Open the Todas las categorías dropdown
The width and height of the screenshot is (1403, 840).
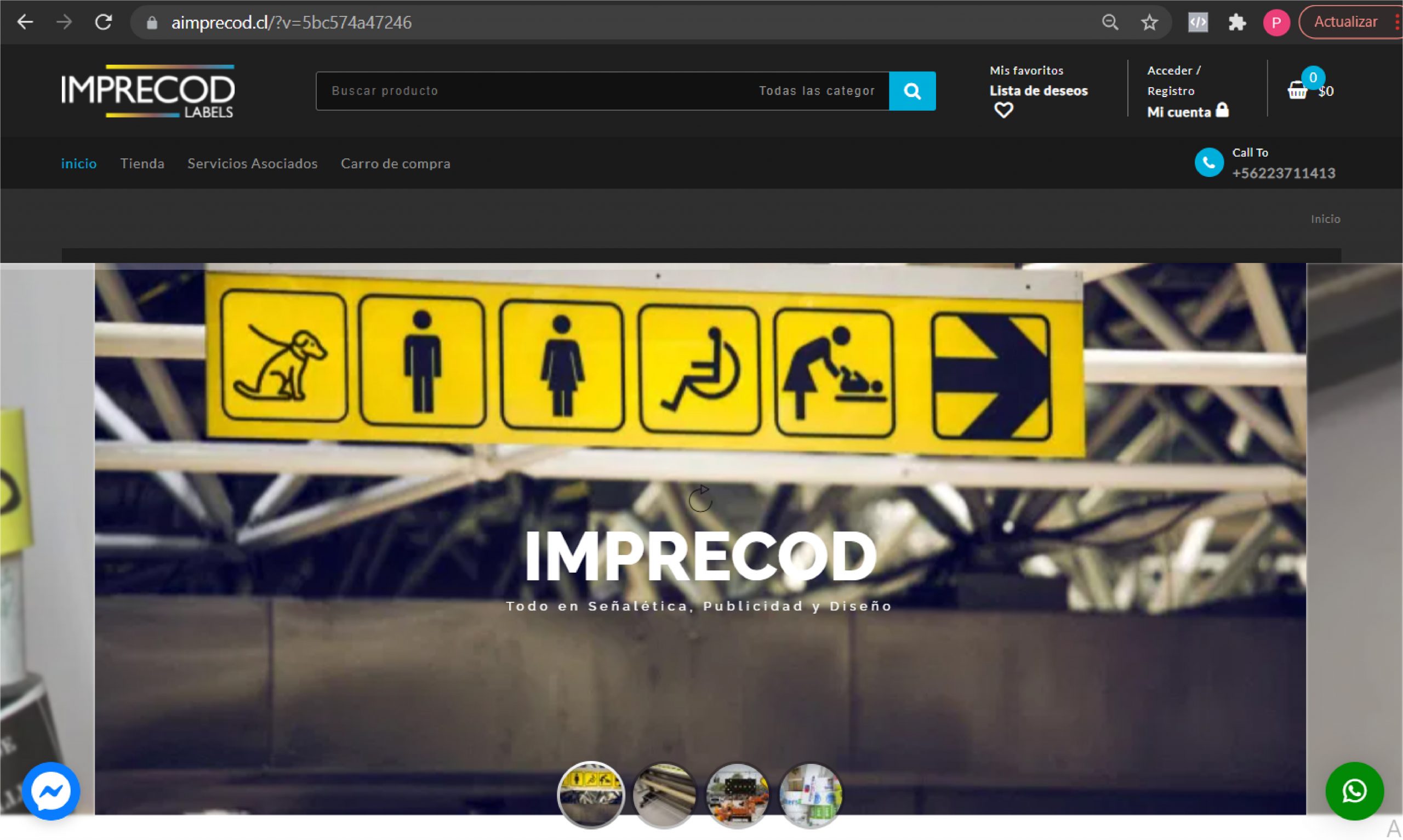coord(817,90)
